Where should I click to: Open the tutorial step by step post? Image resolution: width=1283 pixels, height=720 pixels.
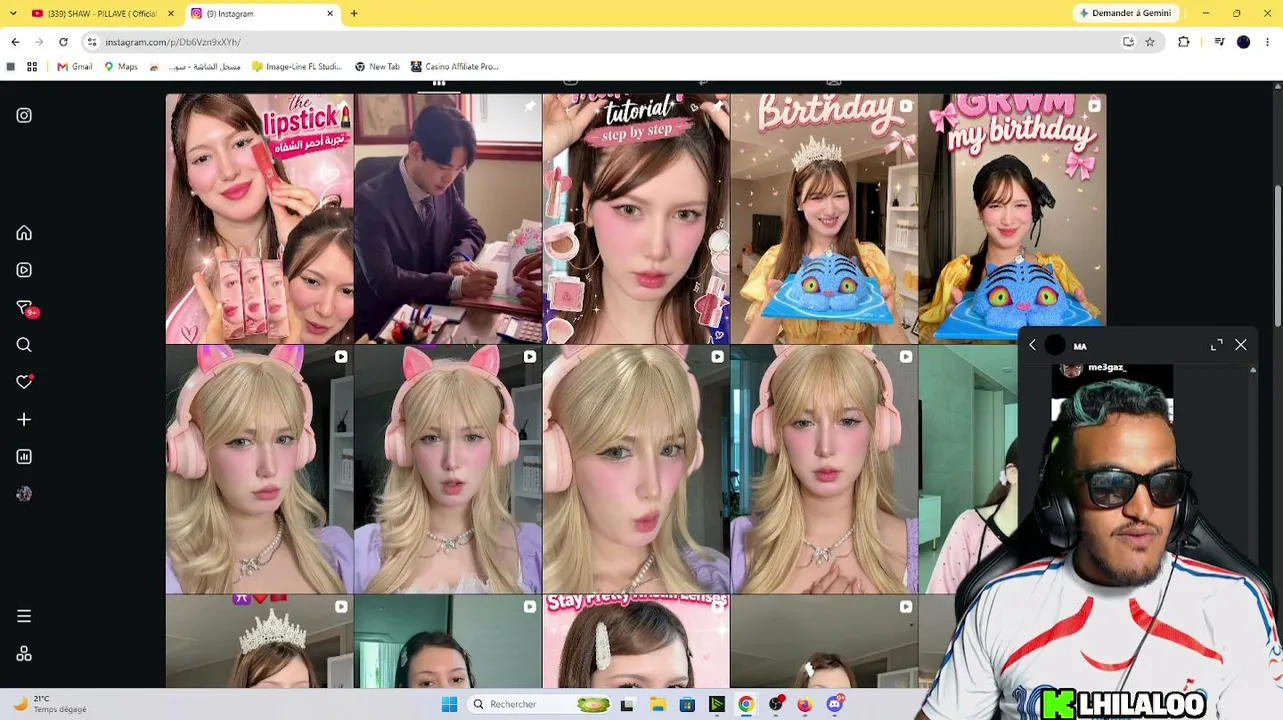(636, 219)
